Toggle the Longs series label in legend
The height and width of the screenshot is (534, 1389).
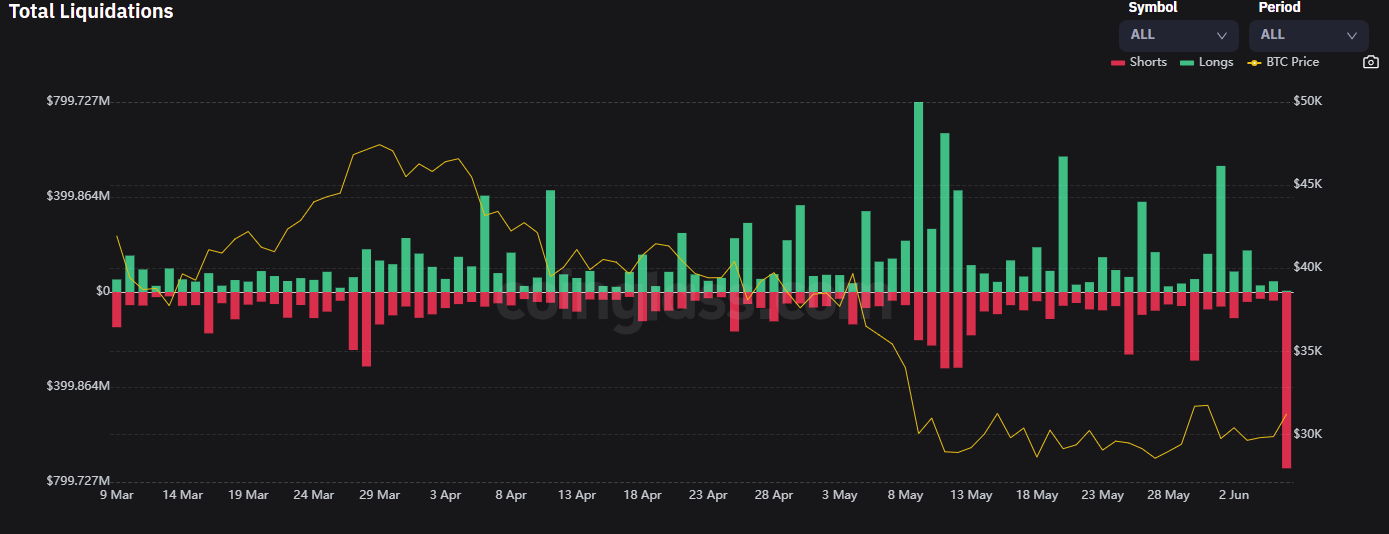(x=1216, y=62)
